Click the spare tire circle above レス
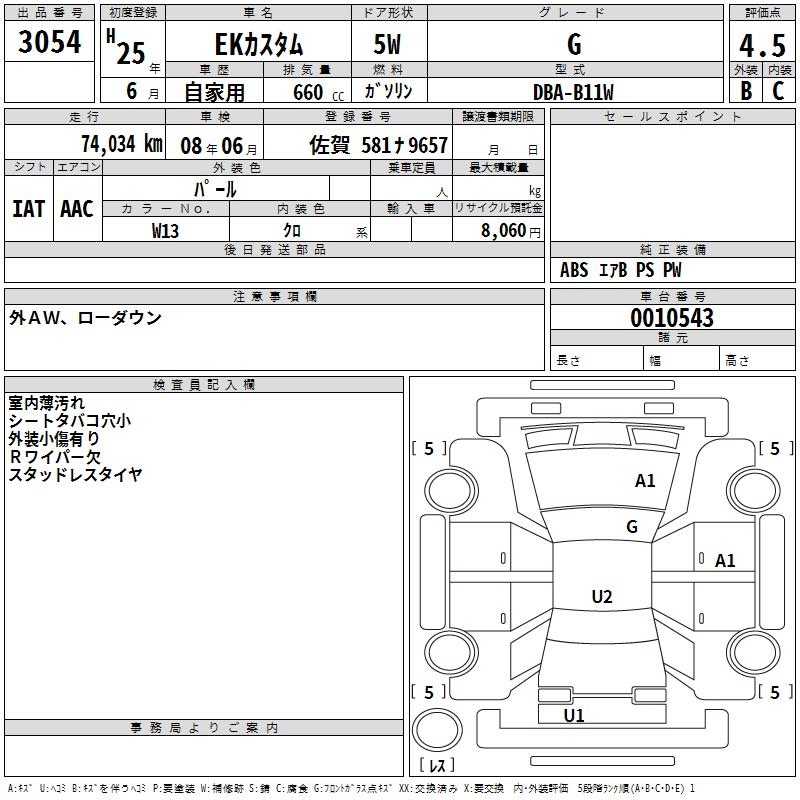The image size is (800, 800). (x=437, y=730)
